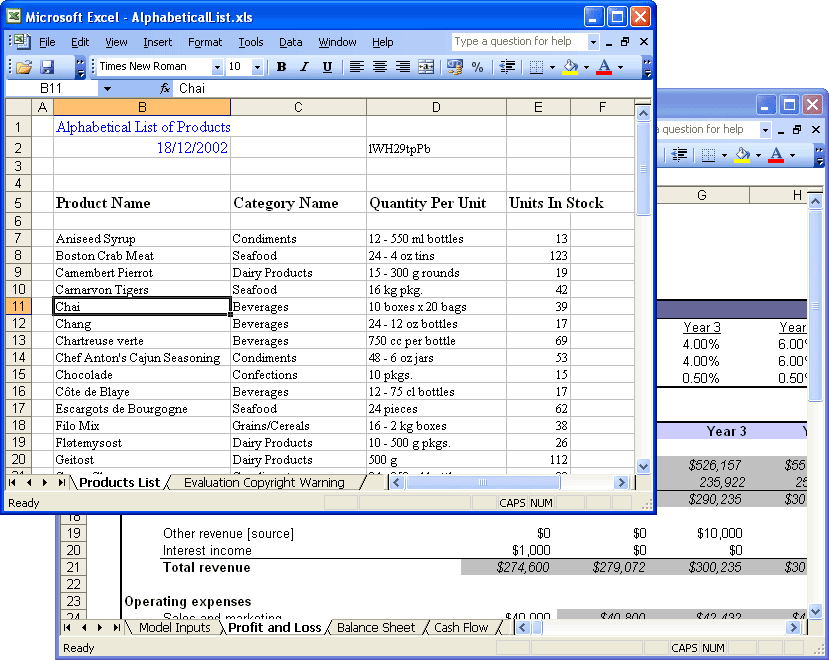
Task: Click next-sheet navigation arrow in front window
Action: click(x=45, y=482)
